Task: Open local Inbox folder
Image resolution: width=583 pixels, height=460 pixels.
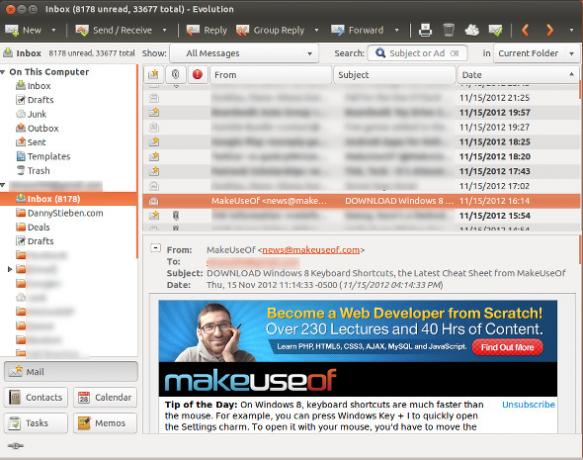Action: click(33, 86)
